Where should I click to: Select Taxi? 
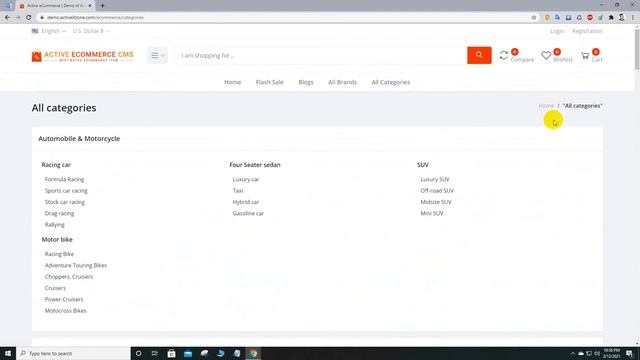pos(238,191)
